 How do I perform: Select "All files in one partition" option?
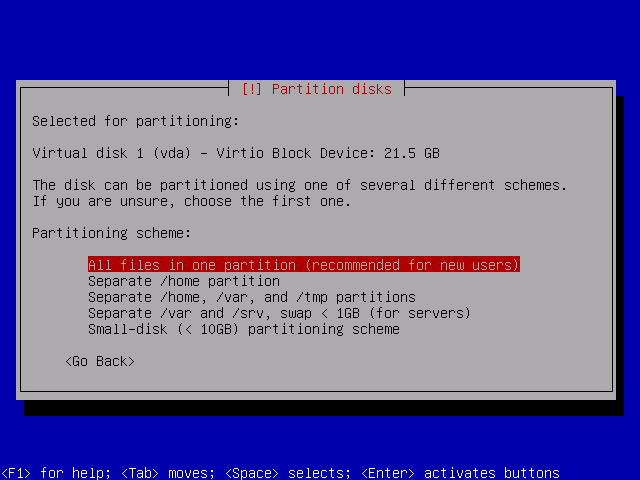click(190, 265)
